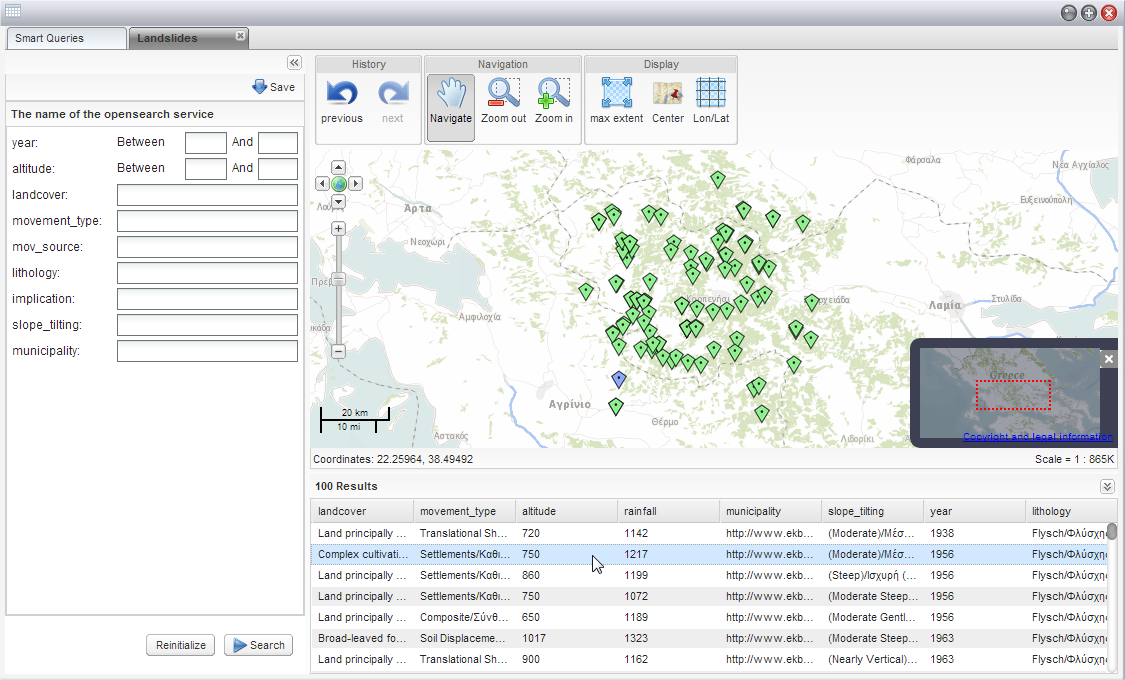
Task: Open Copyright and legal information link
Action: click(x=1037, y=436)
